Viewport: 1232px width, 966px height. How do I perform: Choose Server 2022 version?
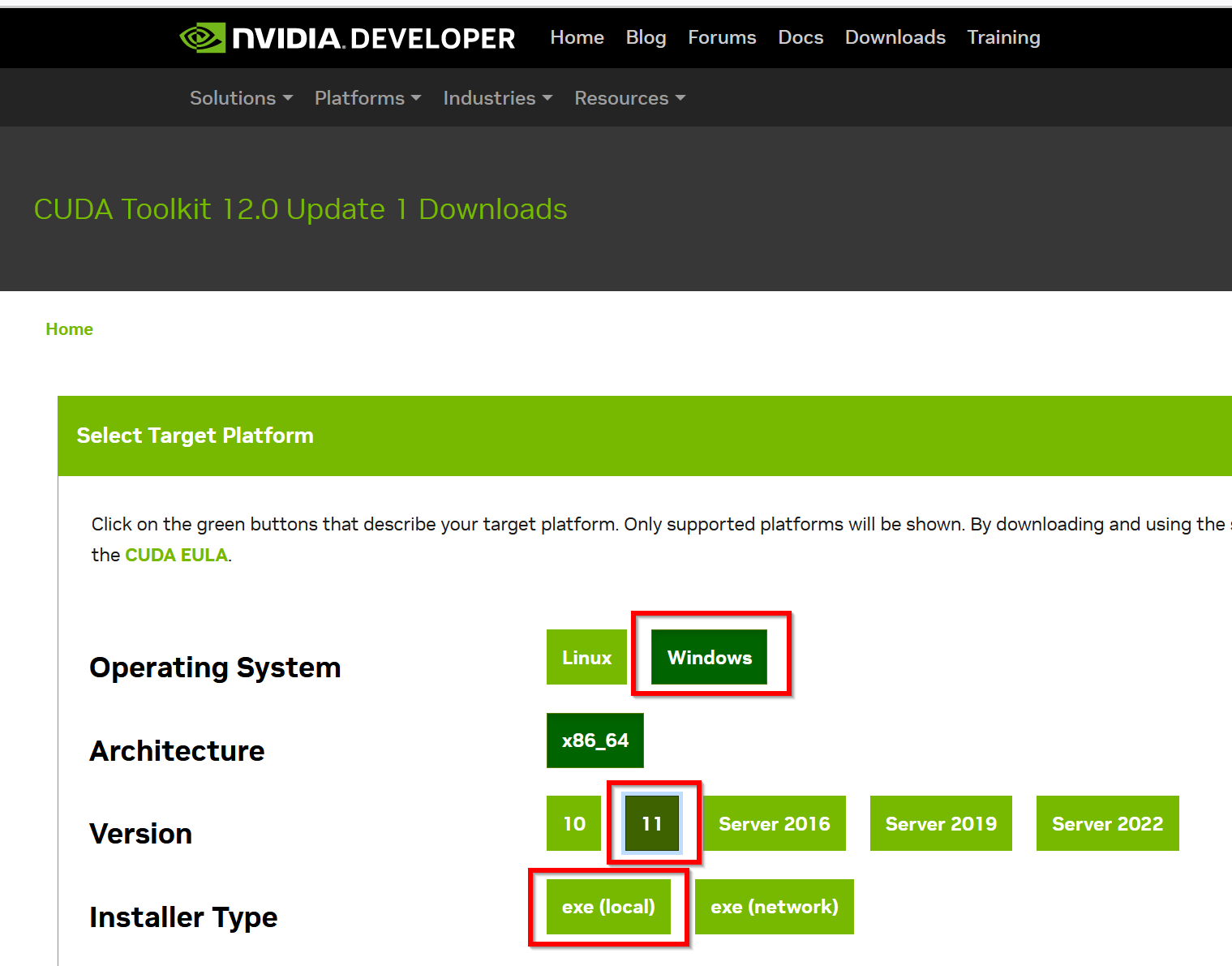[1107, 823]
